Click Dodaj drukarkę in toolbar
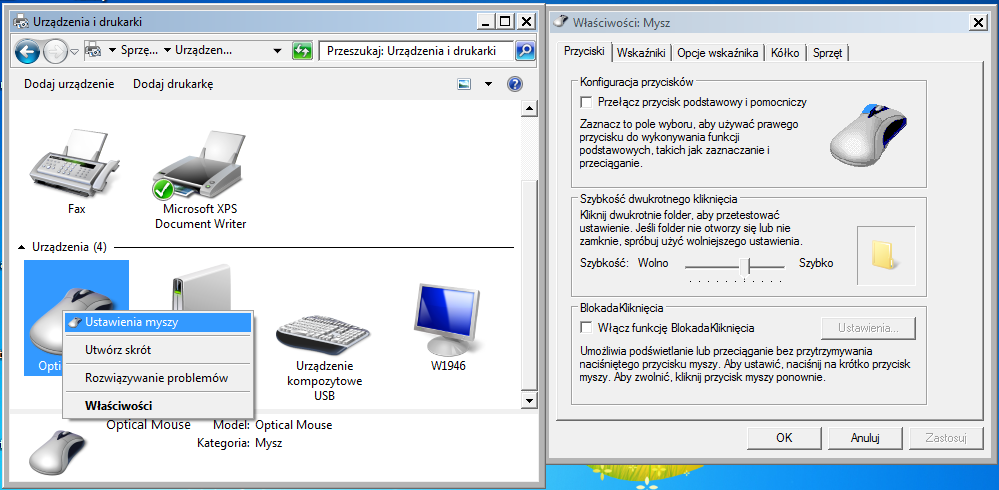 pos(173,85)
